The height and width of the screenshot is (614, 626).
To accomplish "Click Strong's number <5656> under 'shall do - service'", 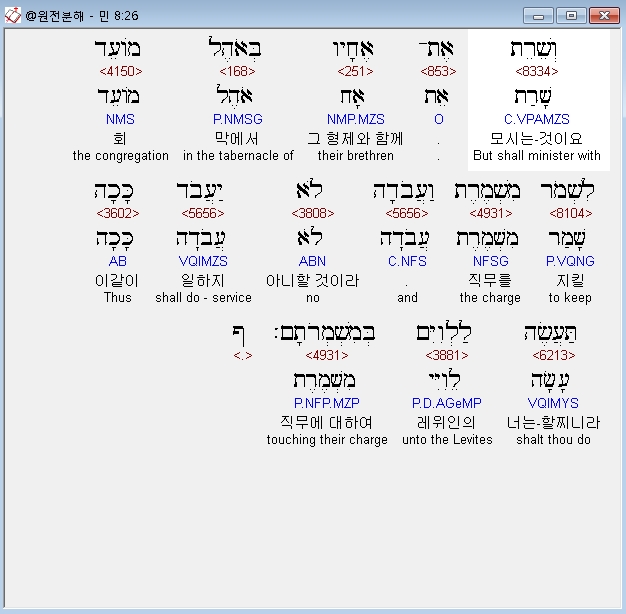I will coord(203,213).
